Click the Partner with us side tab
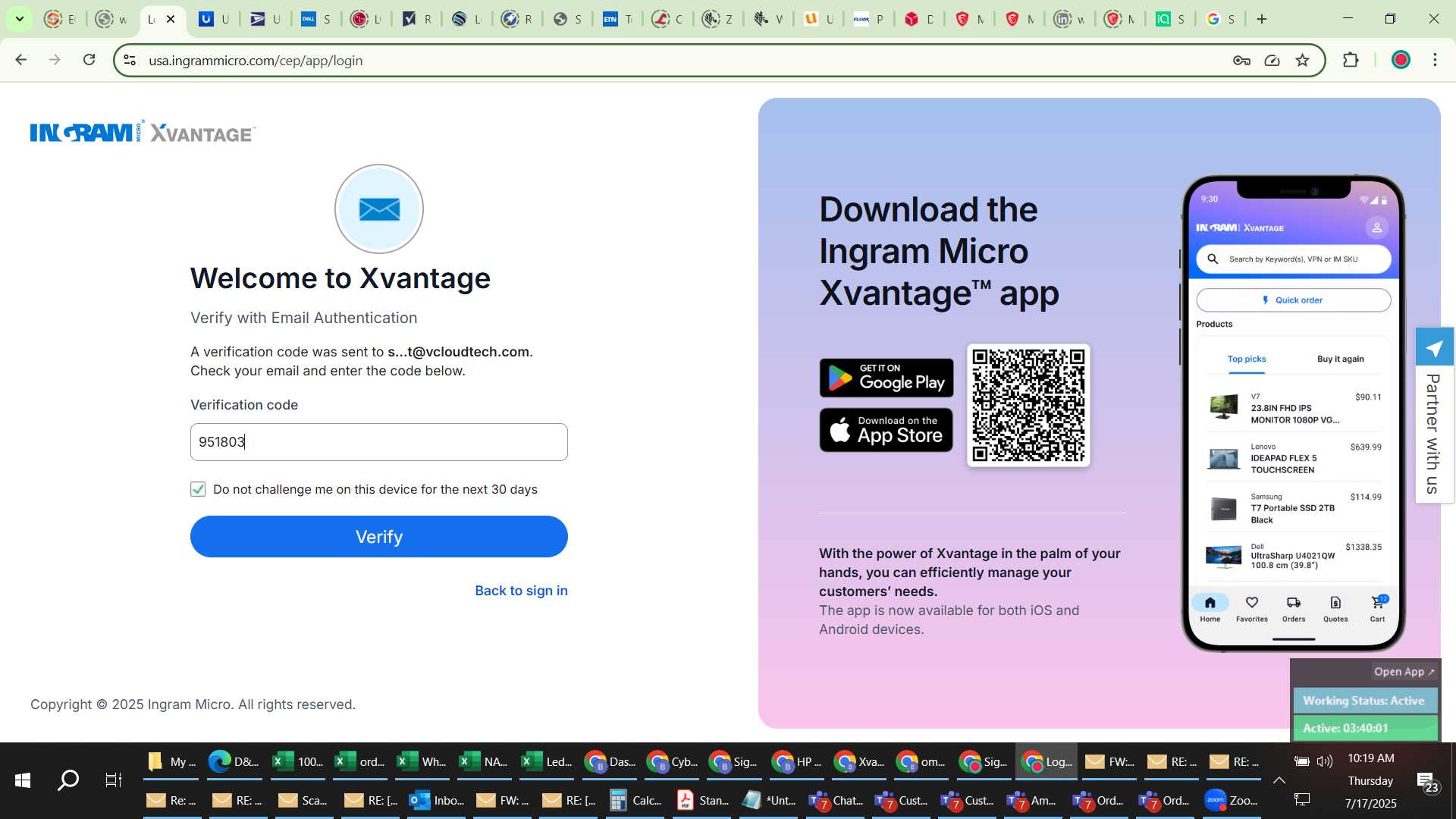 coord(1432,434)
